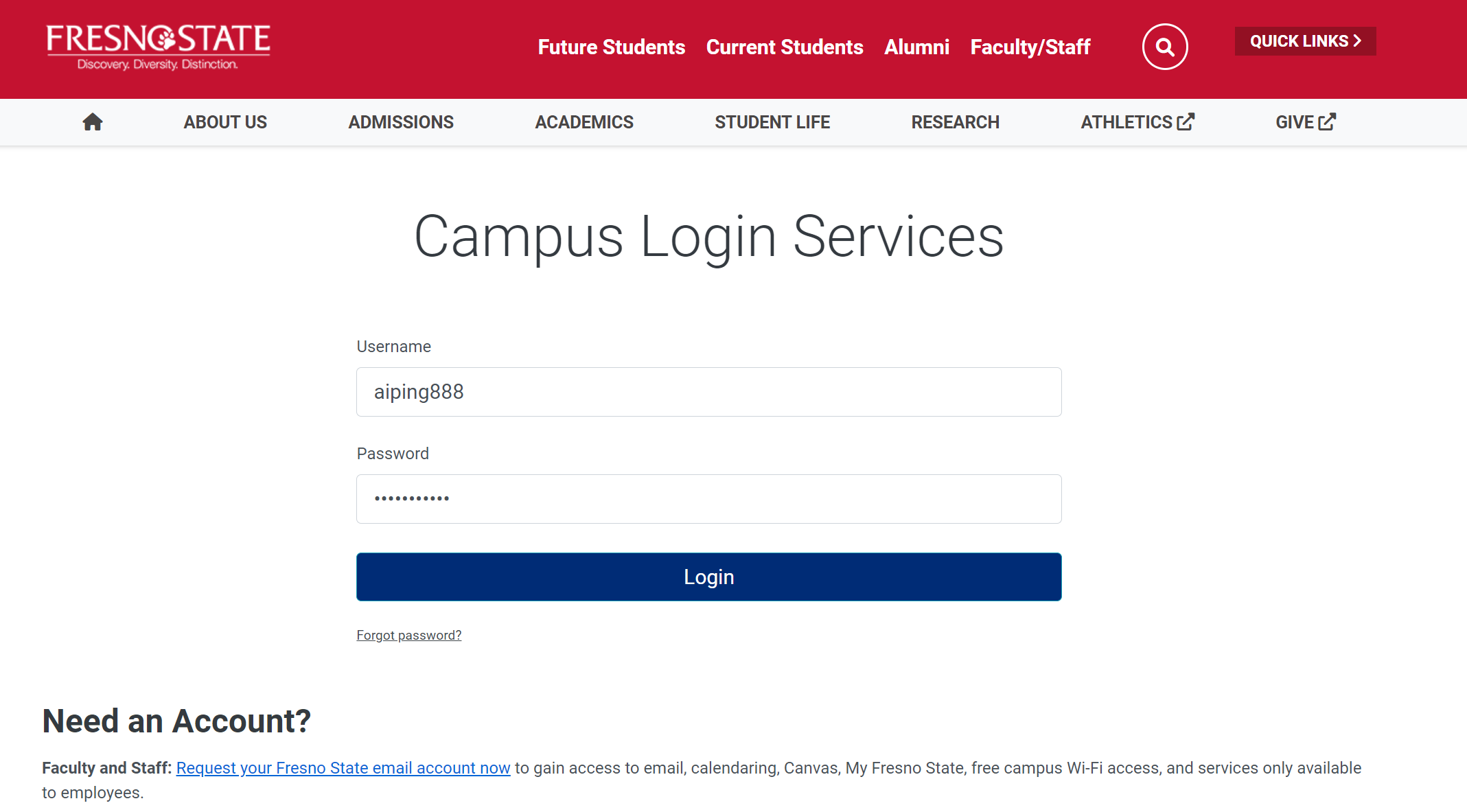Click the Faculty/Staff navigation link

tap(1030, 47)
